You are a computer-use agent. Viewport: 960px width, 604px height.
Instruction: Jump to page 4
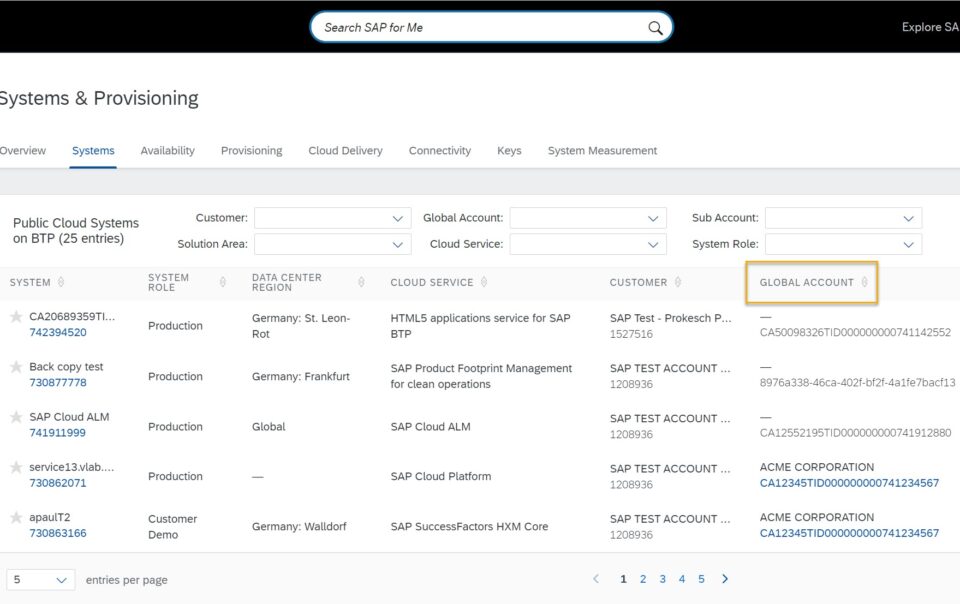point(681,579)
